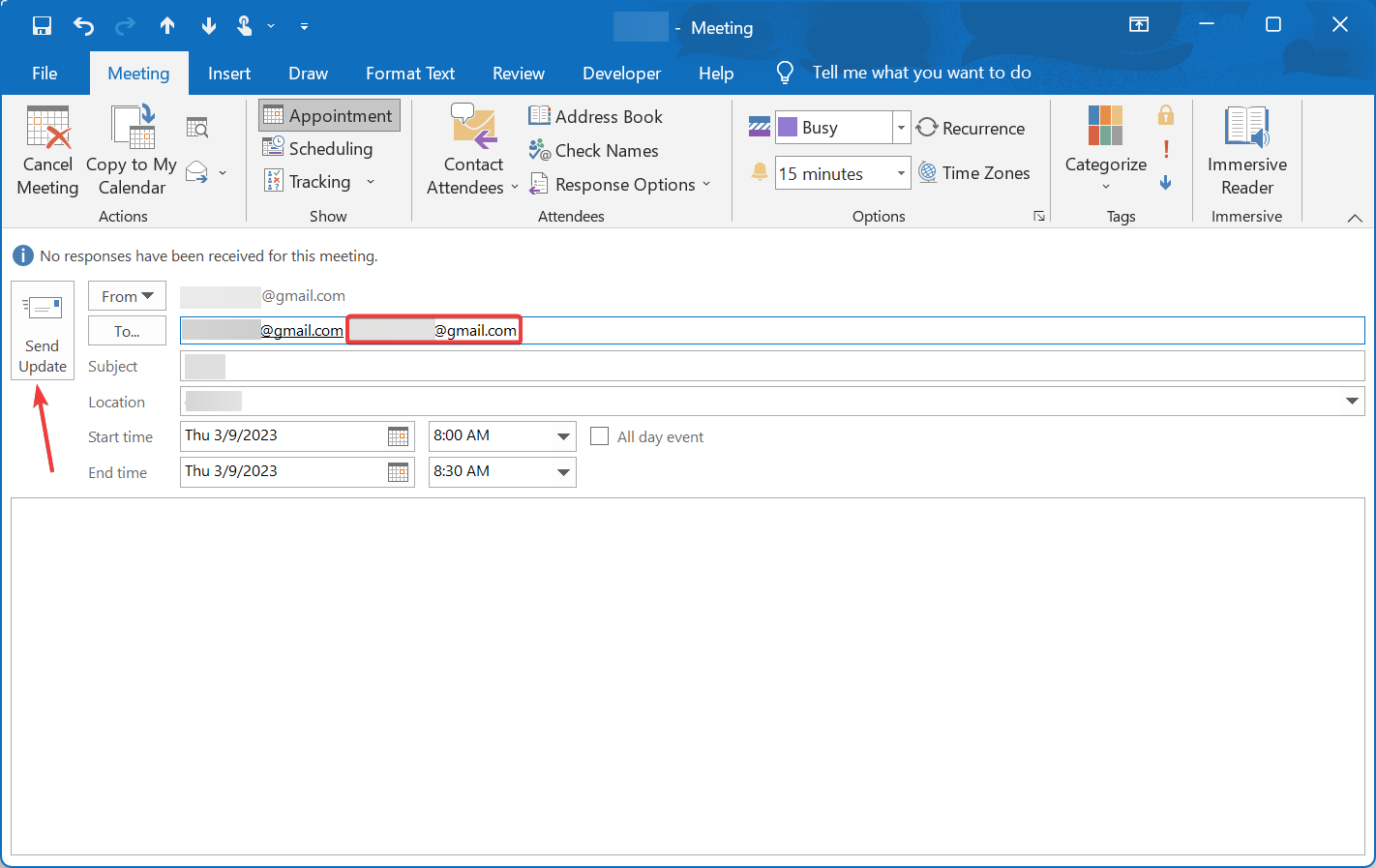The height and width of the screenshot is (868, 1376).
Task: Open the 15 minutes reminder dropdown
Action: [x=901, y=173]
